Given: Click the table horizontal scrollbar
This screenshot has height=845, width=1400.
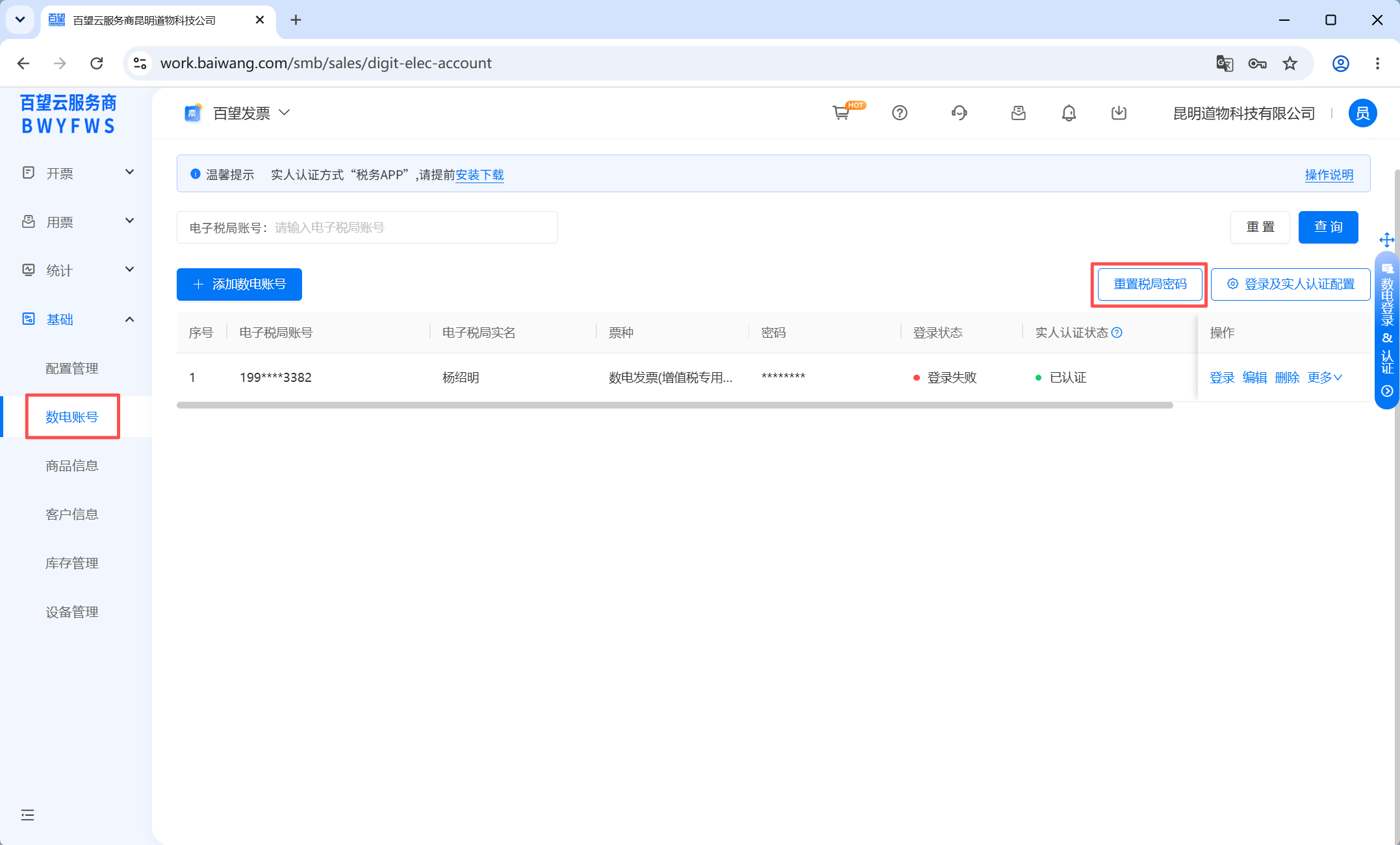Looking at the screenshot, I should tap(675, 405).
